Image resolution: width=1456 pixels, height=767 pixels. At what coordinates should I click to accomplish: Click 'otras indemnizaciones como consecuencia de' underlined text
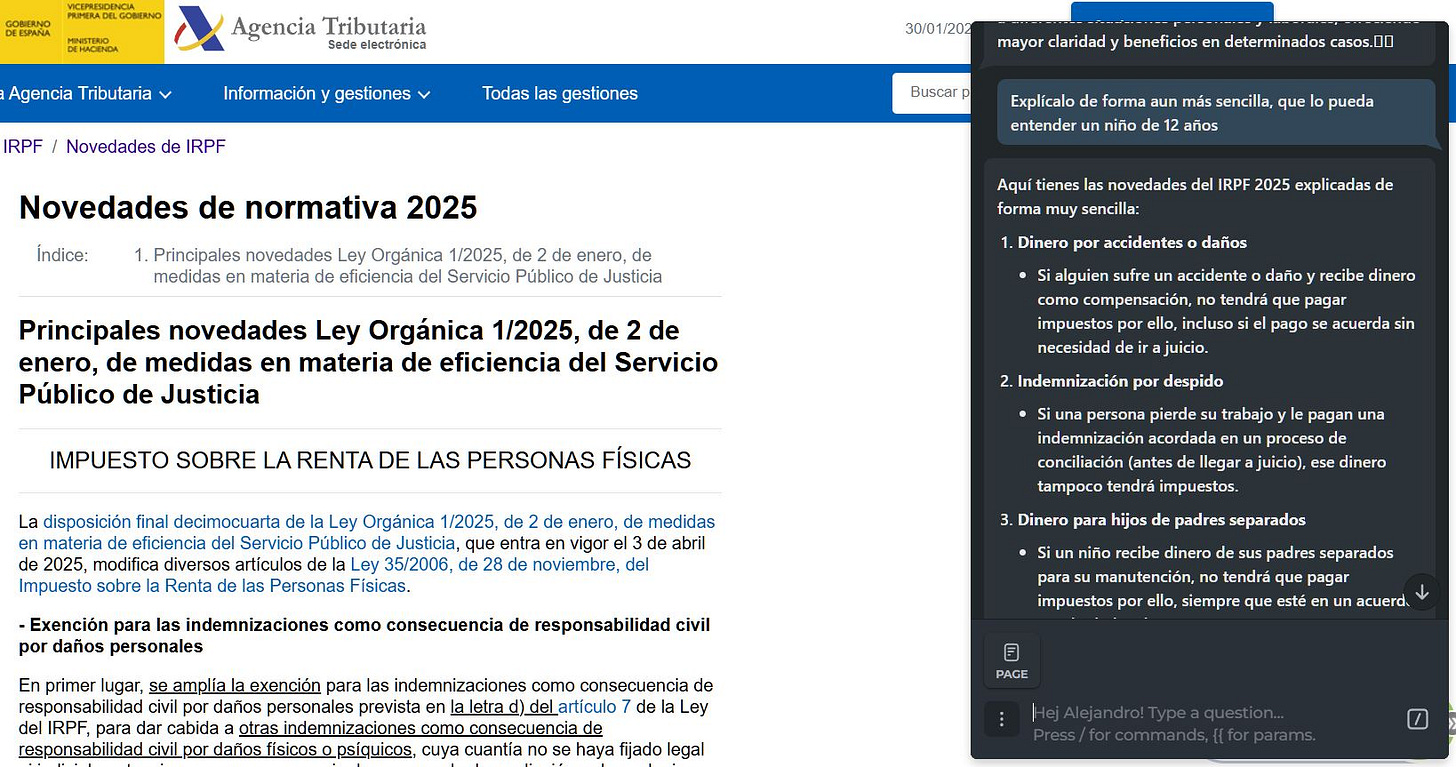click(x=421, y=728)
